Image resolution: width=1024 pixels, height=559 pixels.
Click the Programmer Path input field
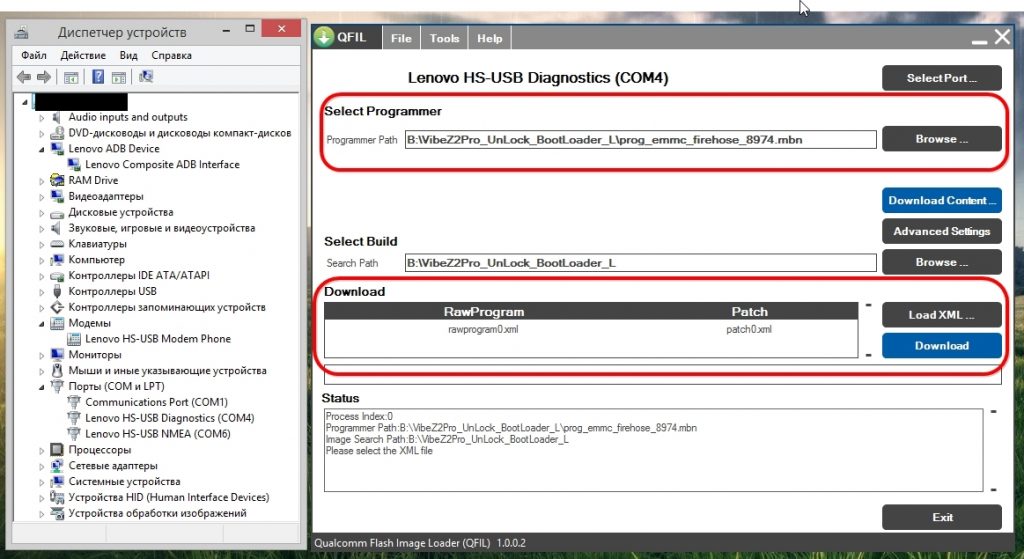641,139
